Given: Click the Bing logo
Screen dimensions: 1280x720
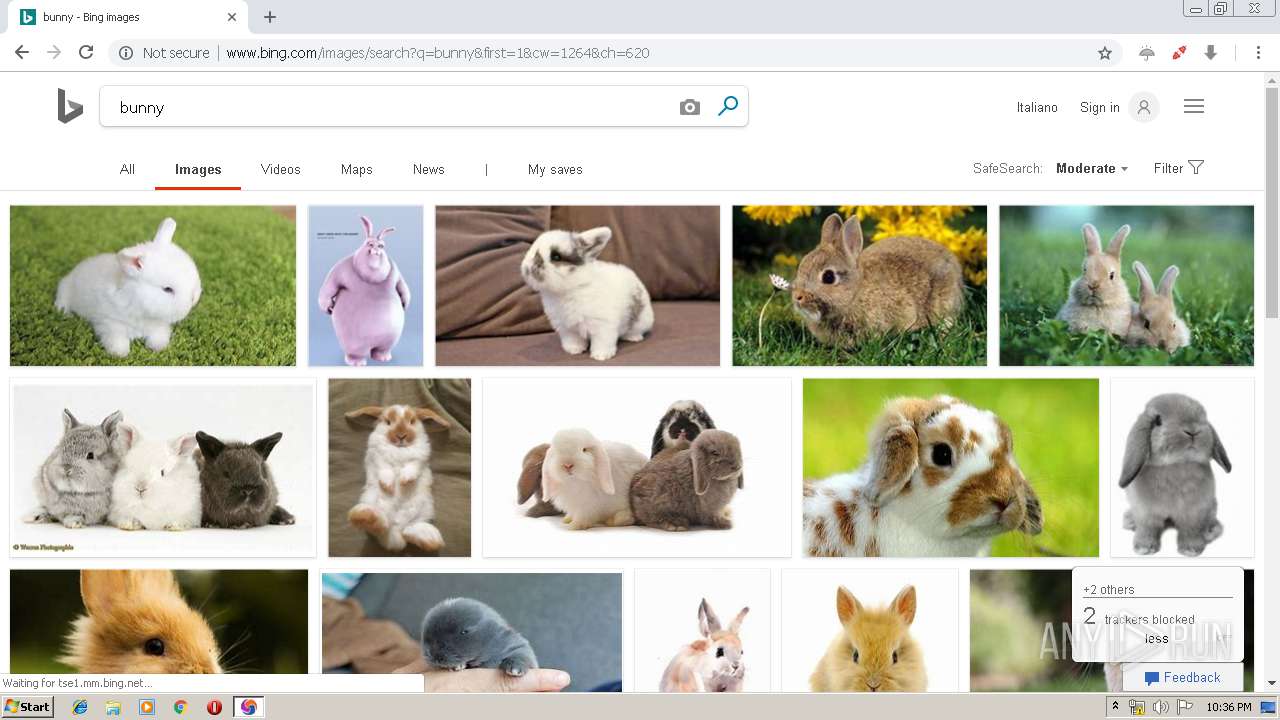Looking at the screenshot, I should (70, 106).
